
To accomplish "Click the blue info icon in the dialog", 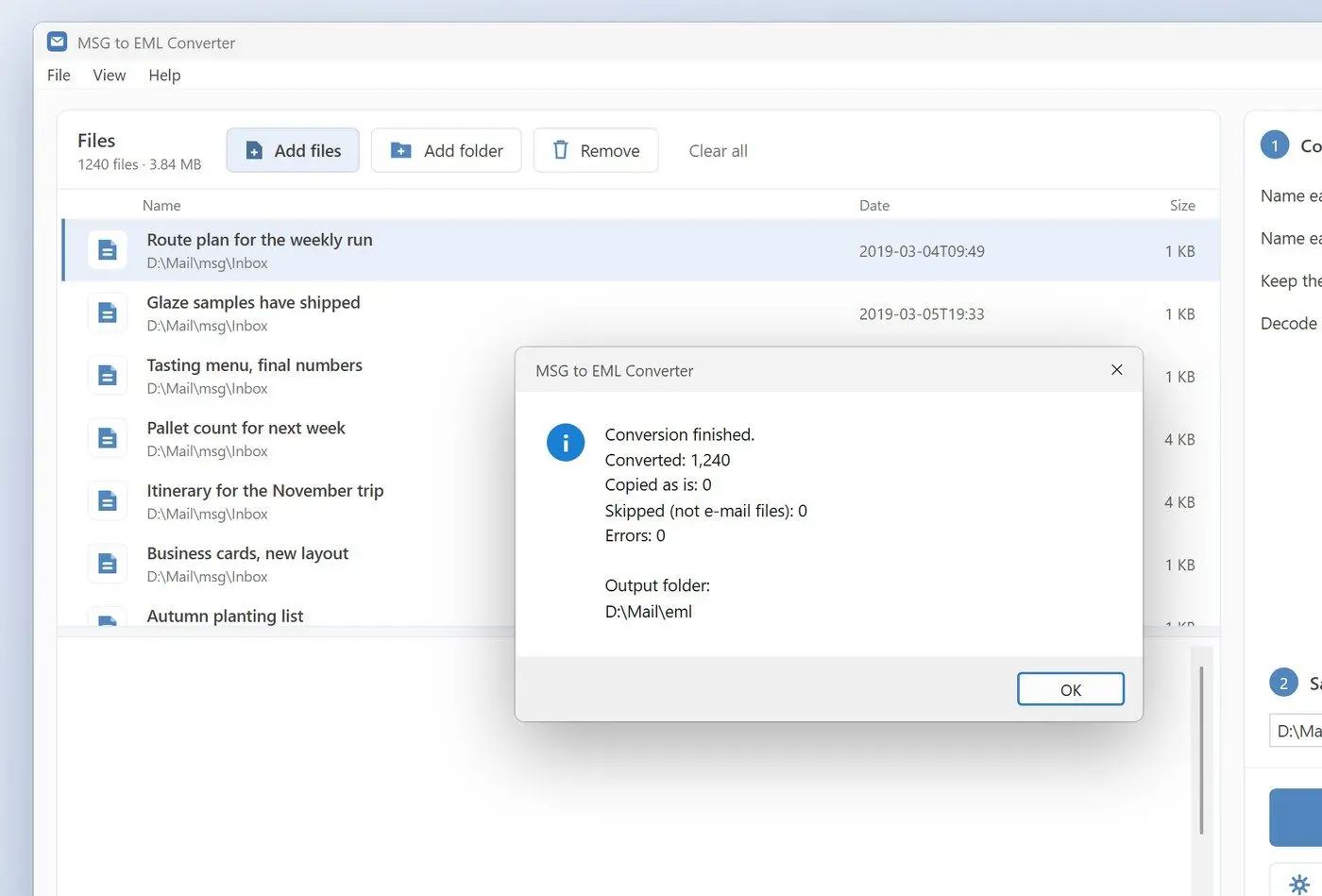I will point(566,443).
